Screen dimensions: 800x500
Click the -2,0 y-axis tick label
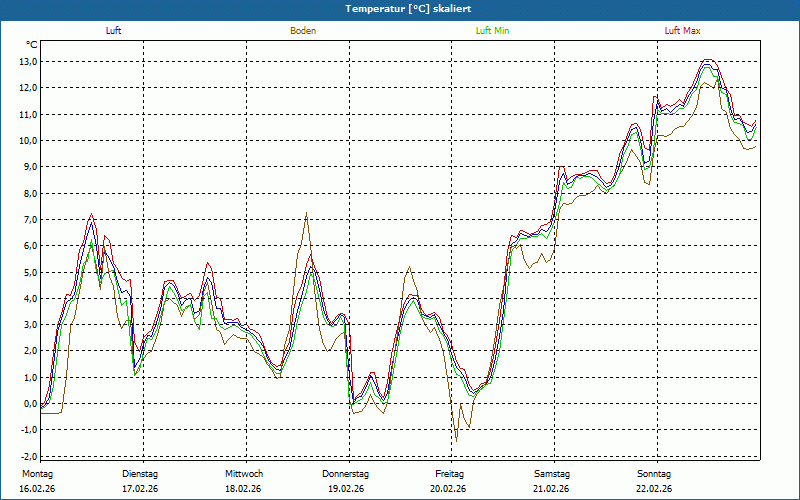27,457
